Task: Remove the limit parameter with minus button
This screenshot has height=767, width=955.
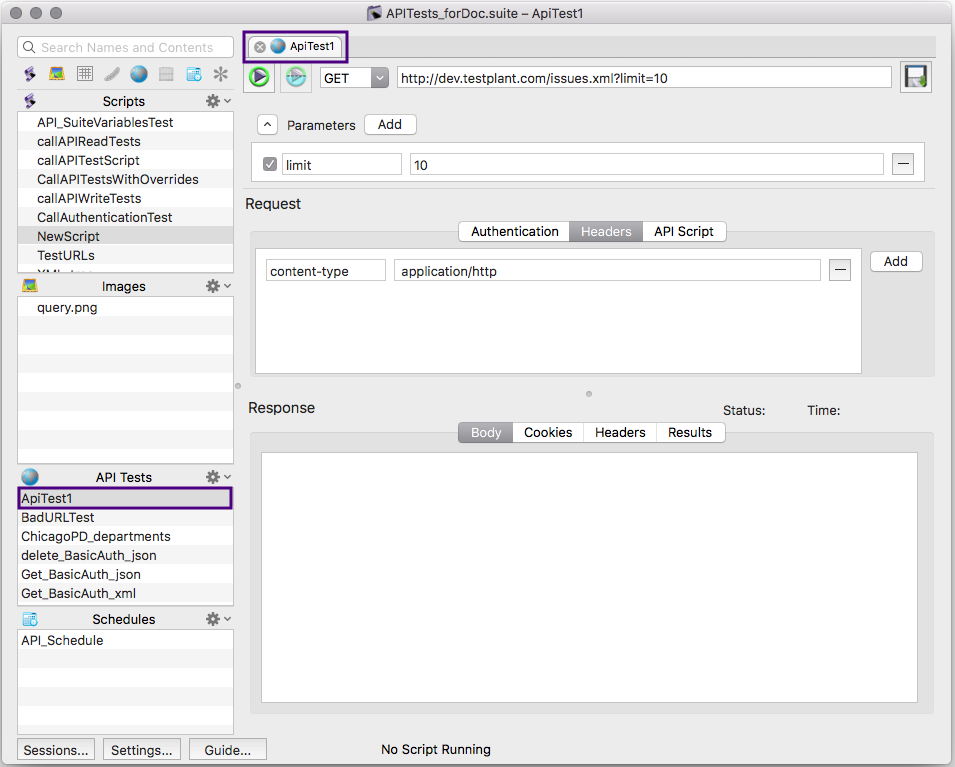Action: pyautogui.click(x=903, y=163)
